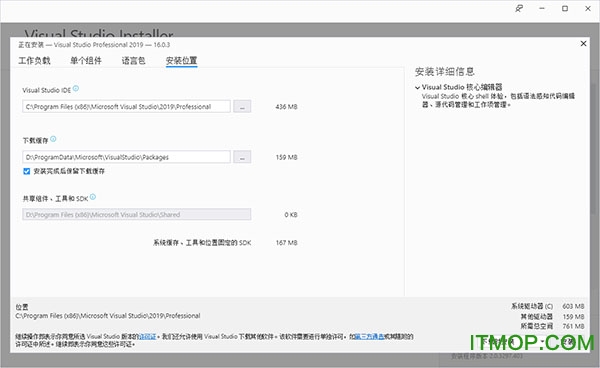The height and width of the screenshot is (368, 600).
Task: Maximize the Visual Studio Installer window
Action: 565,8
